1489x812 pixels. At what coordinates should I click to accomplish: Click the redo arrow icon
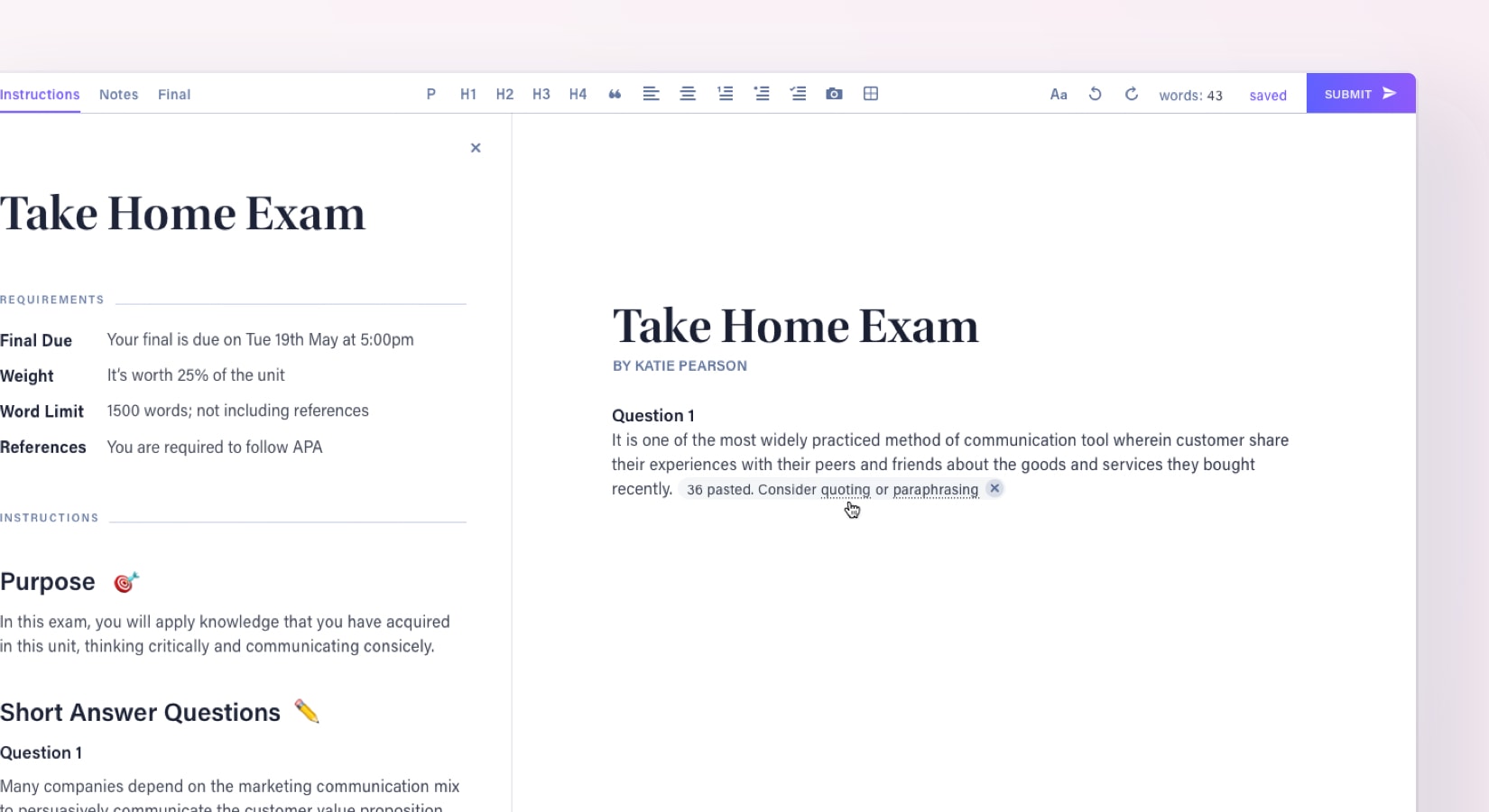click(1132, 94)
